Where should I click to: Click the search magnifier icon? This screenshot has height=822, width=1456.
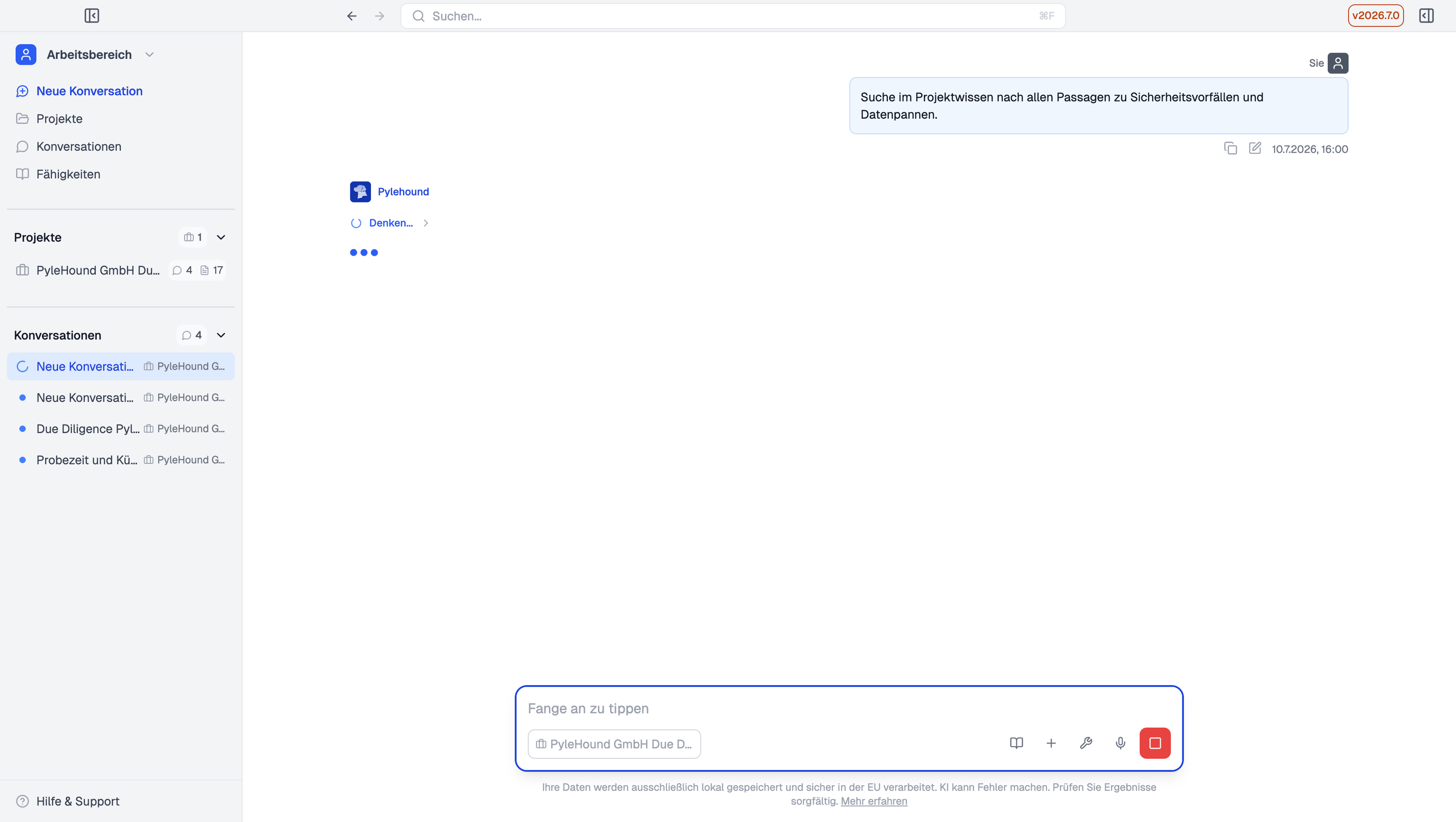418,16
